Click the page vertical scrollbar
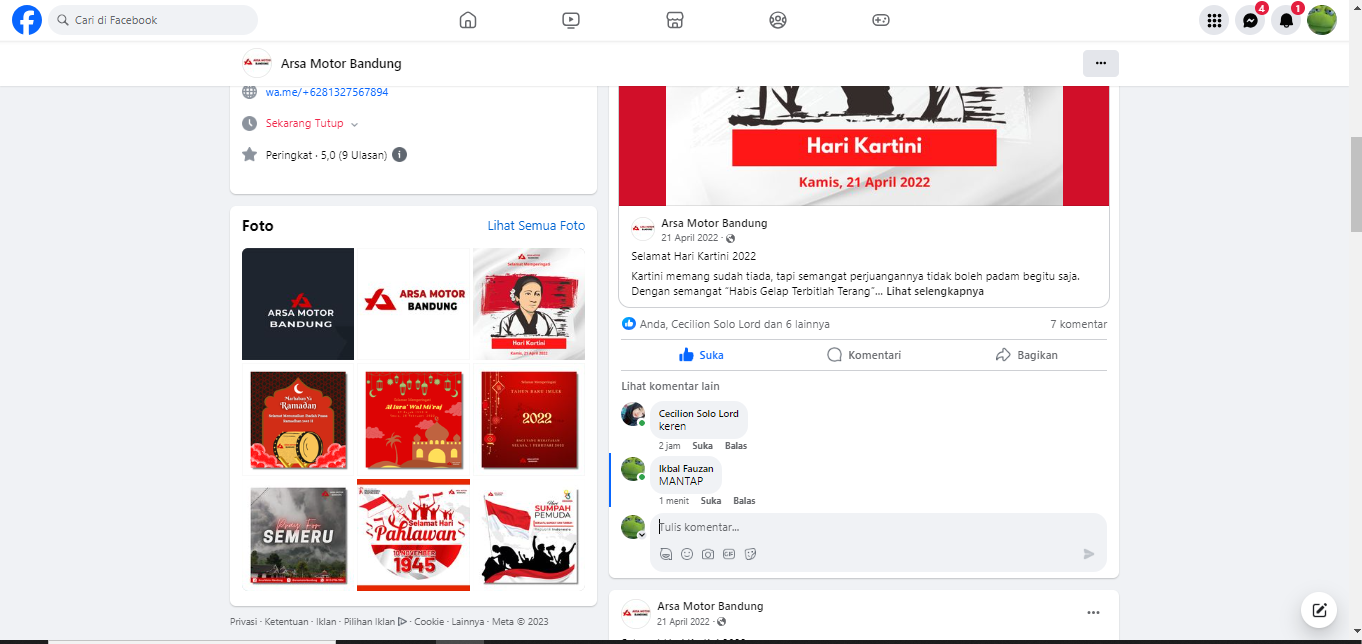 [x=1356, y=185]
